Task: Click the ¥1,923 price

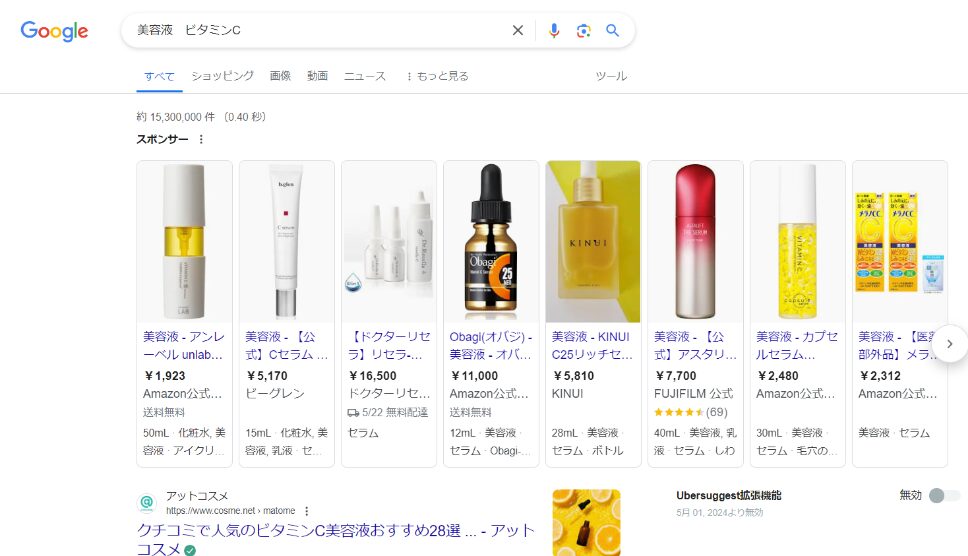Action: click(x=164, y=376)
